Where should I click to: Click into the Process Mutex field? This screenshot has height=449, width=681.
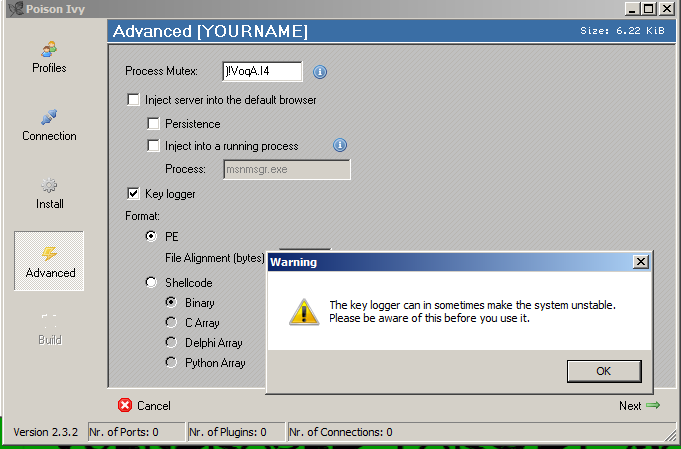click(x=262, y=71)
